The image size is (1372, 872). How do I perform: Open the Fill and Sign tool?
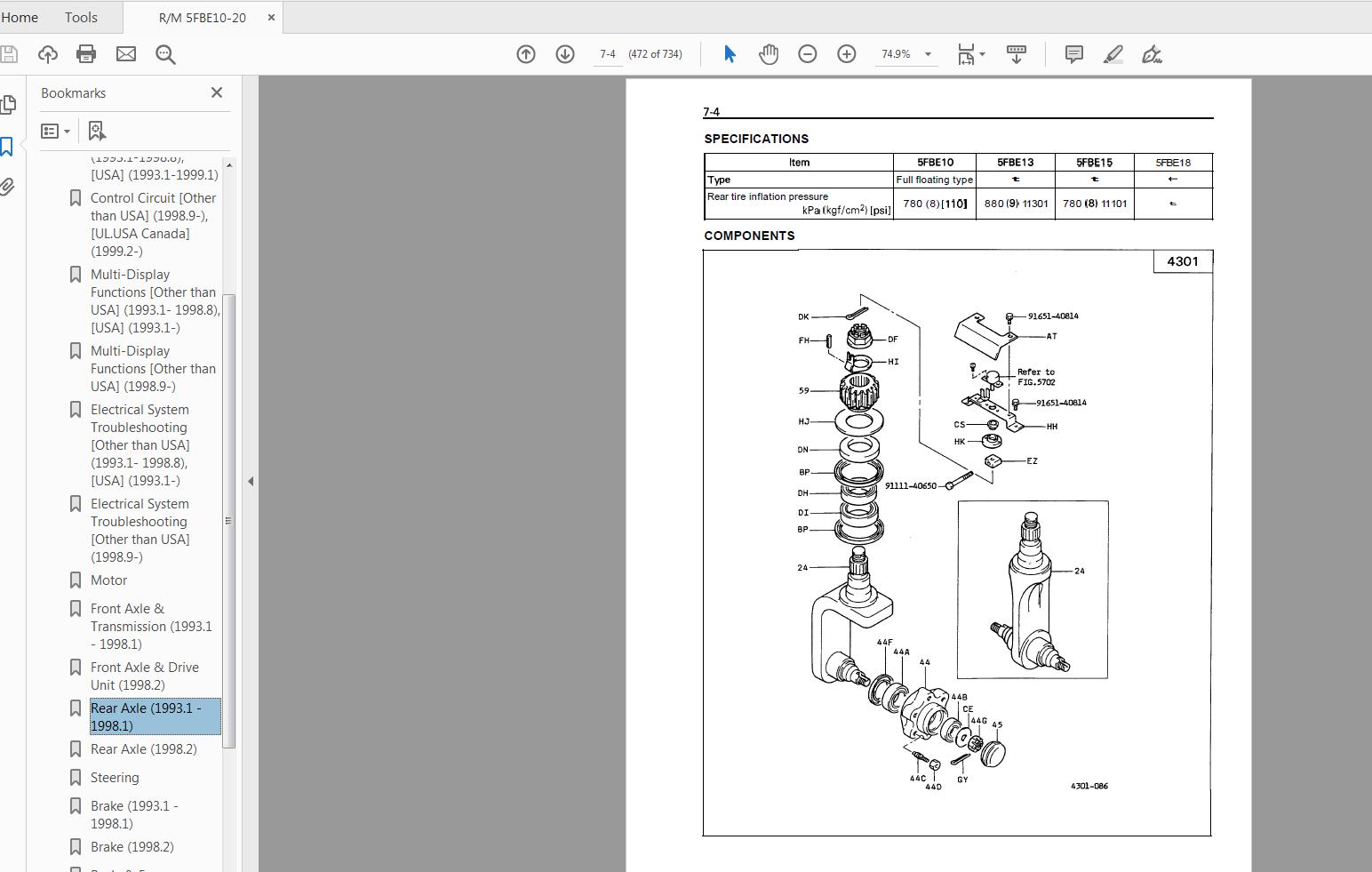[x=1153, y=54]
